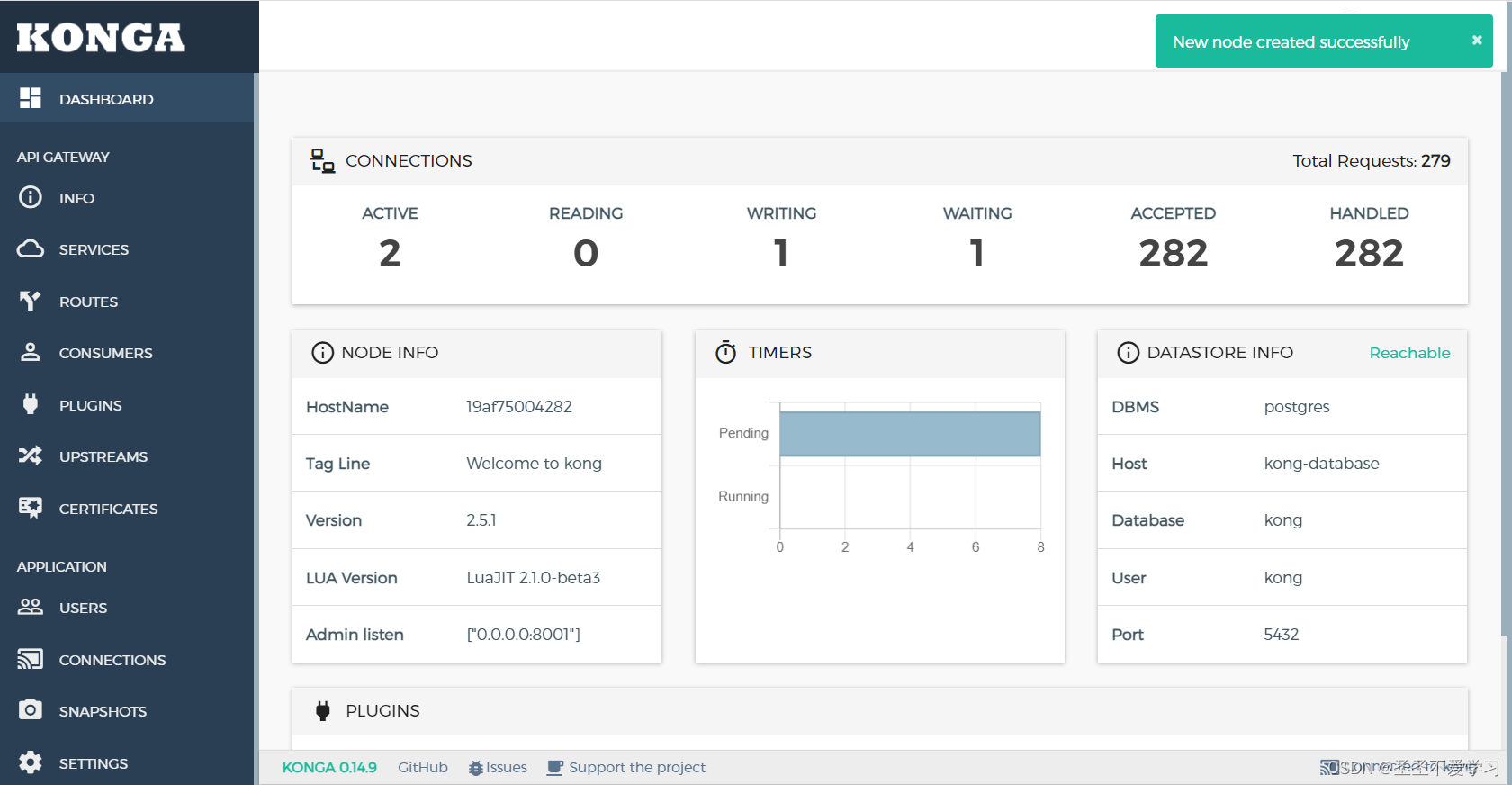This screenshot has width=1512, height=785.
Task: Click the HostName value 19af75004282
Action: click(519, 406)
